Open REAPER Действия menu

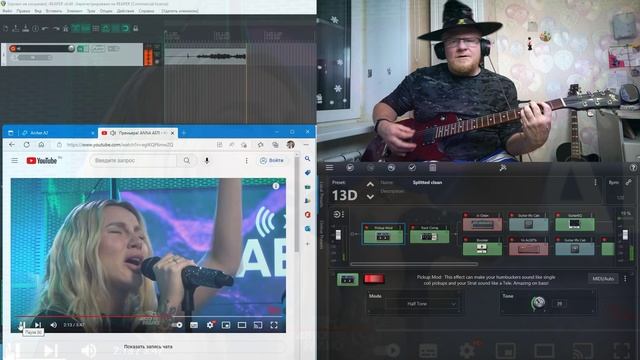125,11
